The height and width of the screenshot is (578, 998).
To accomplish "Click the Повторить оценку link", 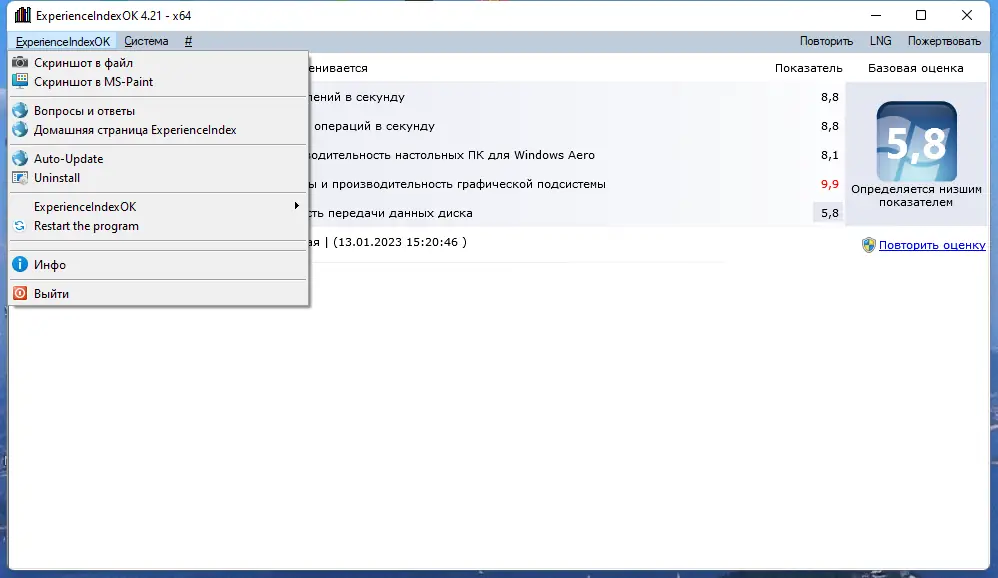I will [x=932, y=245].
